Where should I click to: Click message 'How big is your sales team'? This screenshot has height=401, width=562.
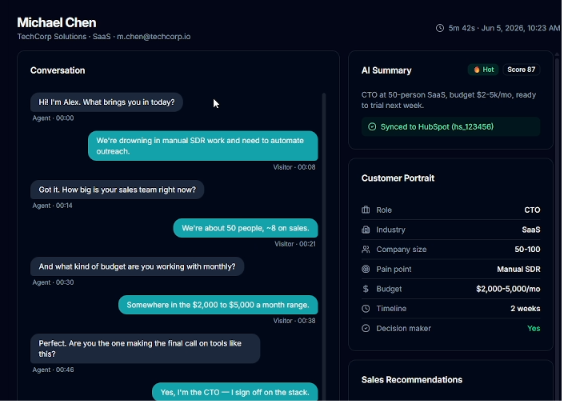coord(117,190)
